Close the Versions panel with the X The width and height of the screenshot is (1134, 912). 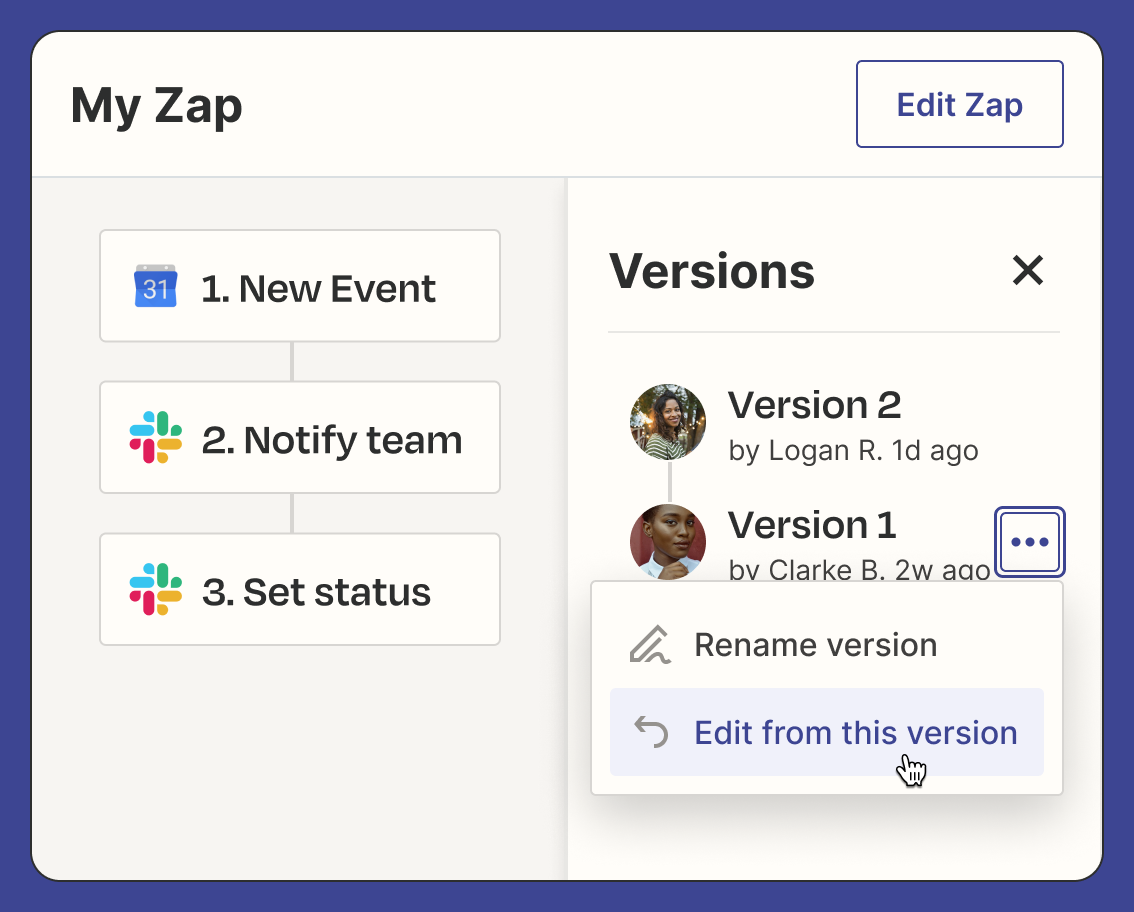(1028, 270)
